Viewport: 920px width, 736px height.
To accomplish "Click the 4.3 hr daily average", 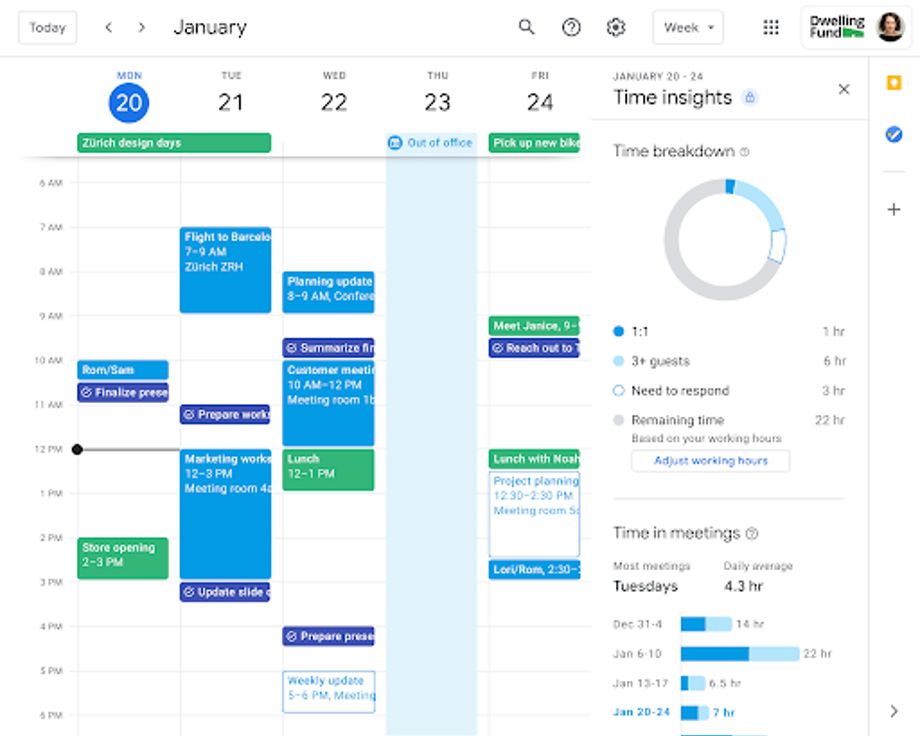I will pos(743,586).
